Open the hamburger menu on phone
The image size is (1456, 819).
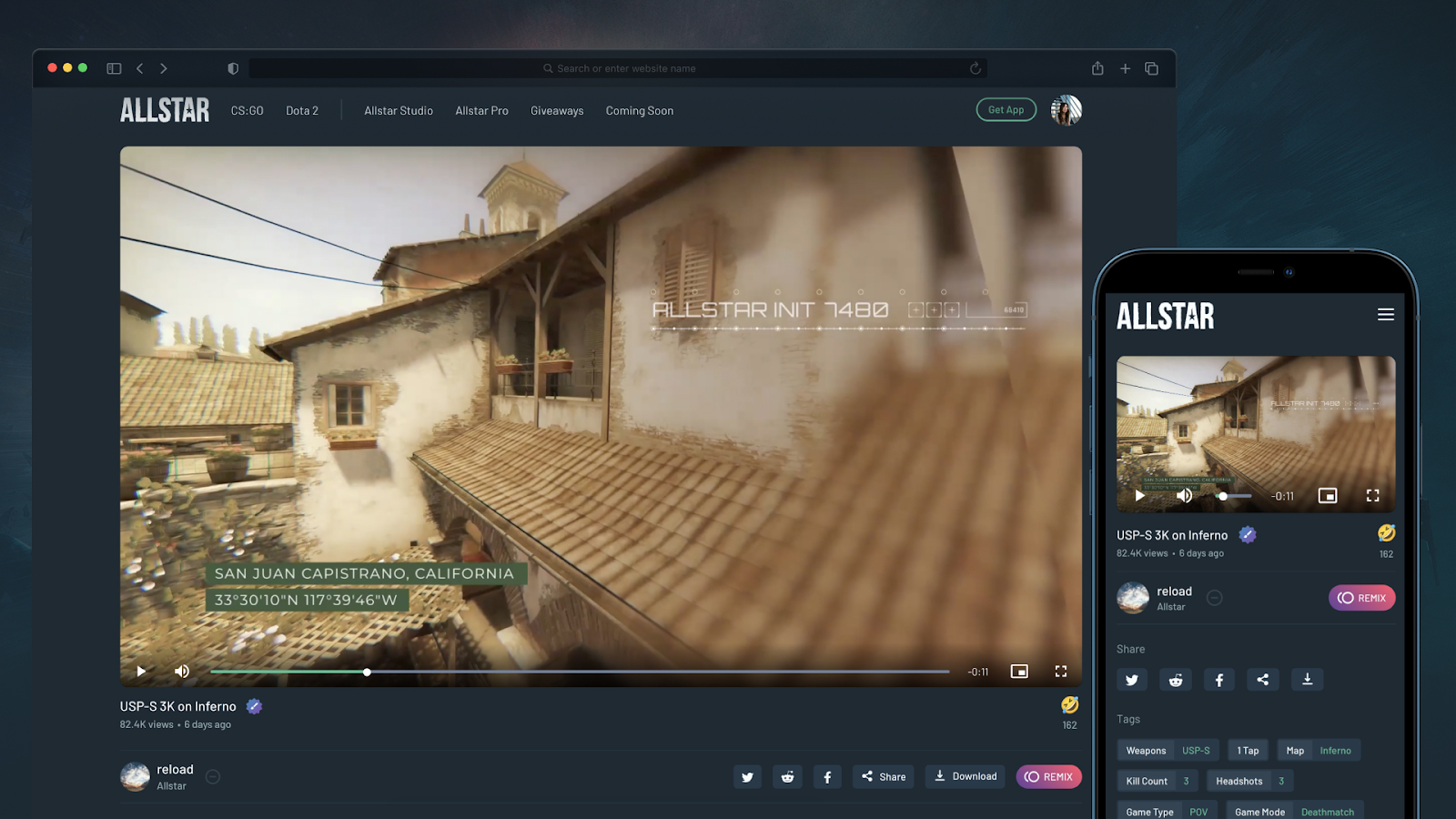(x=1386, y=315)
